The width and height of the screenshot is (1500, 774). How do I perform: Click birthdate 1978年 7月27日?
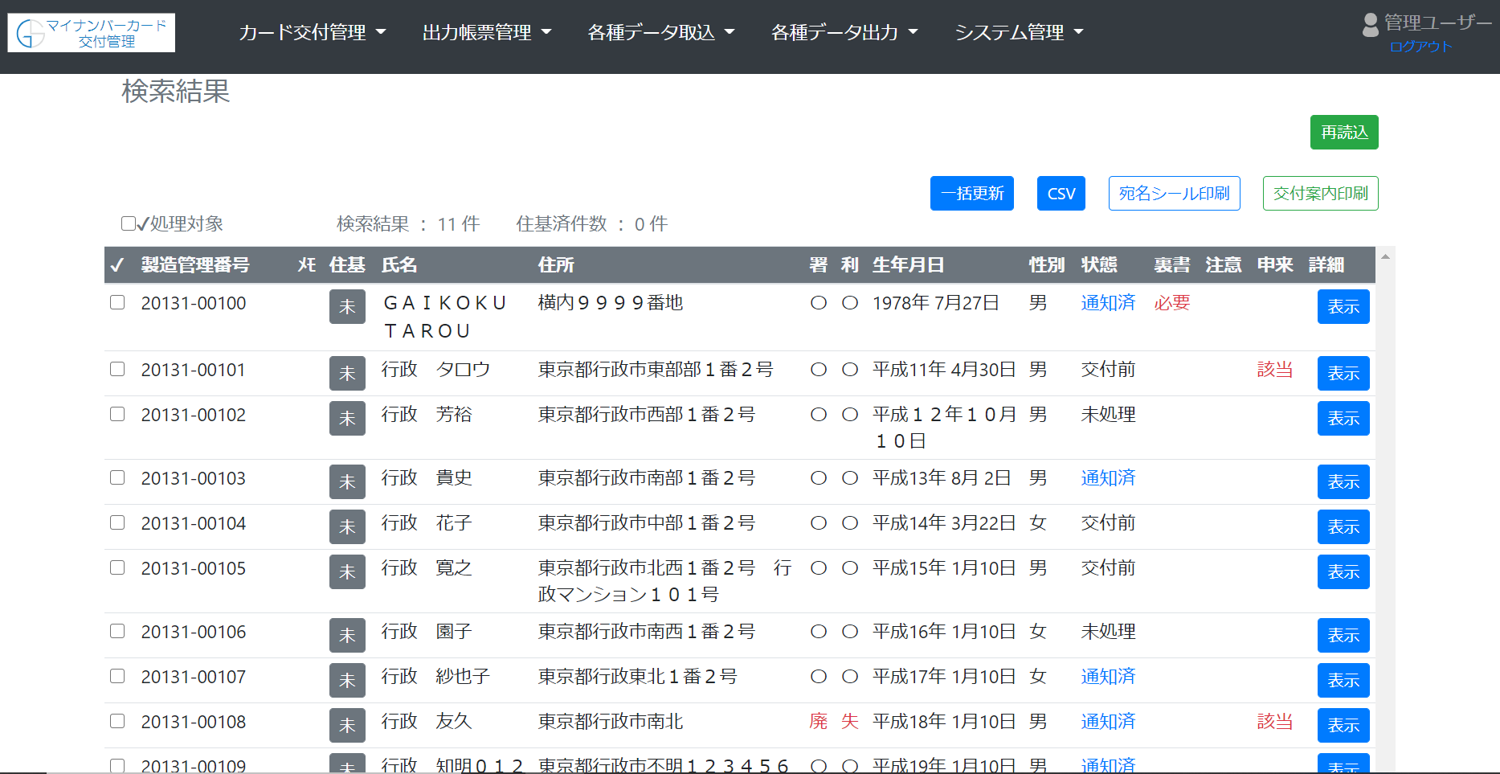click(936, 303)
